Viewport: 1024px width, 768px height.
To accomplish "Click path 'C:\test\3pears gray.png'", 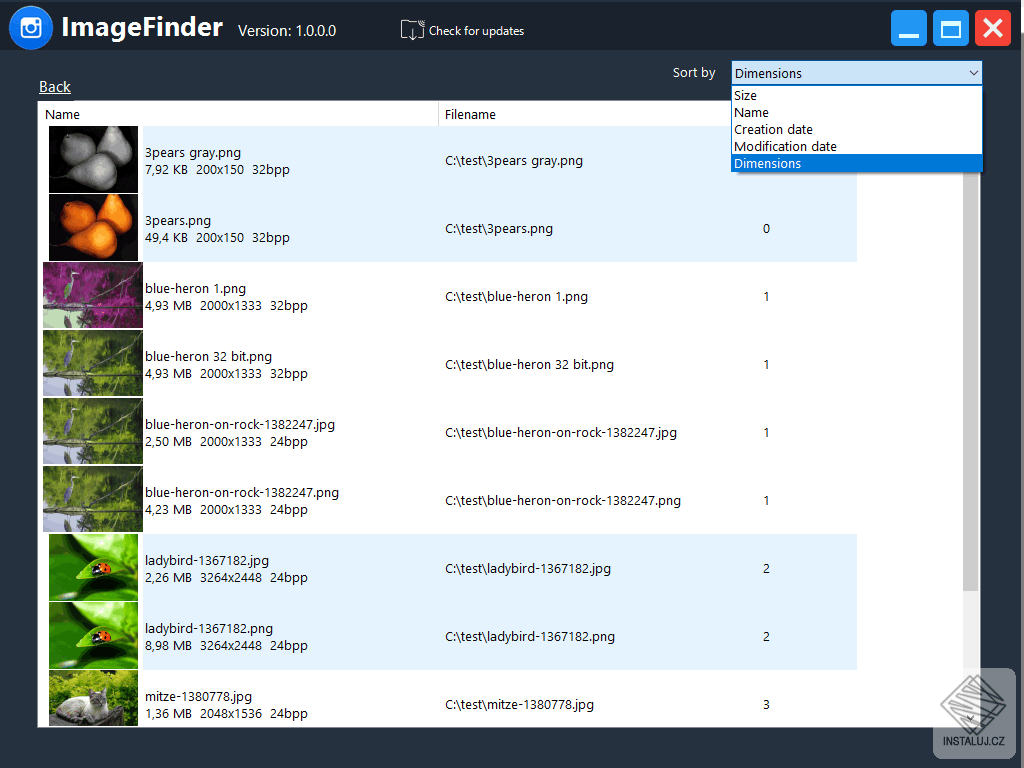I will 514,161.
